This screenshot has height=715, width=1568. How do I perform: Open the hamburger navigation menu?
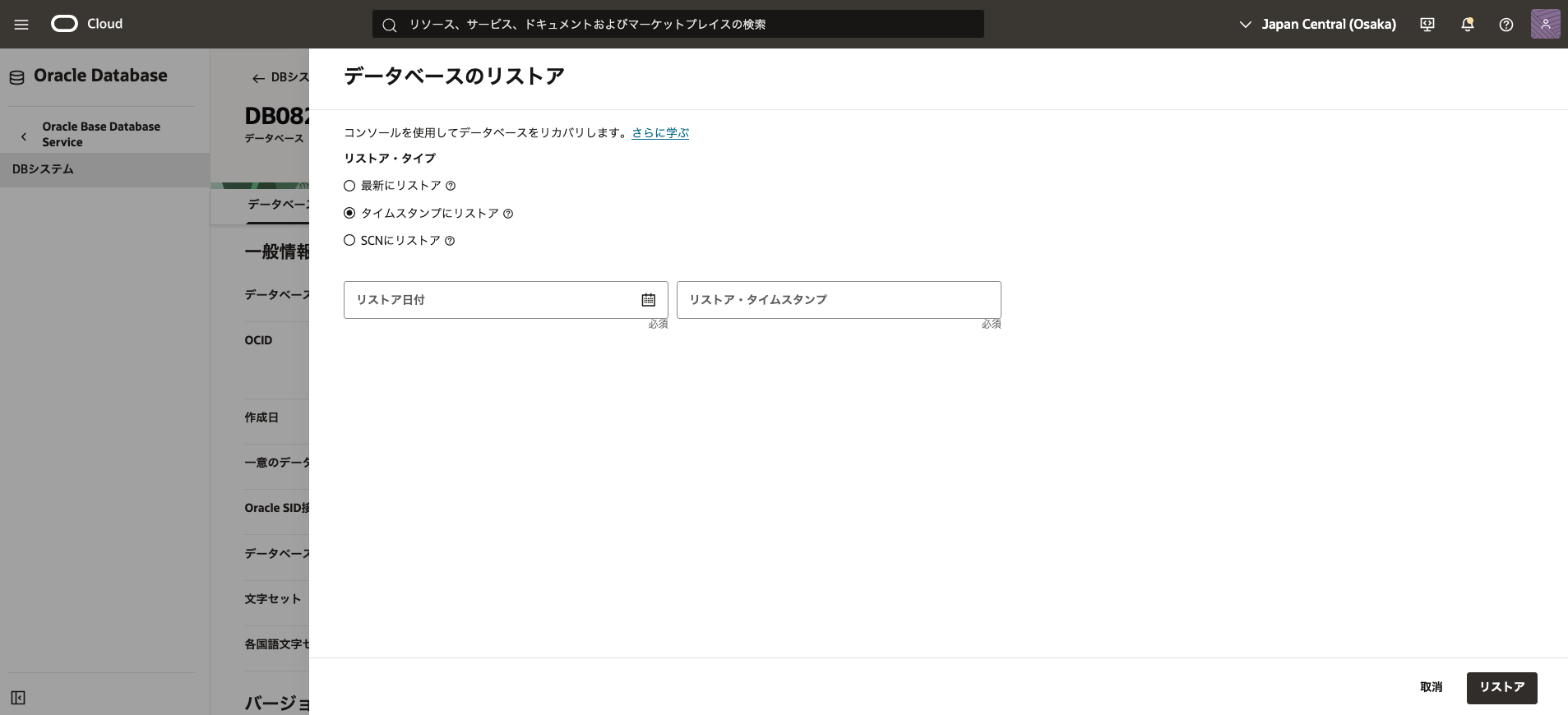coord(21,25)
